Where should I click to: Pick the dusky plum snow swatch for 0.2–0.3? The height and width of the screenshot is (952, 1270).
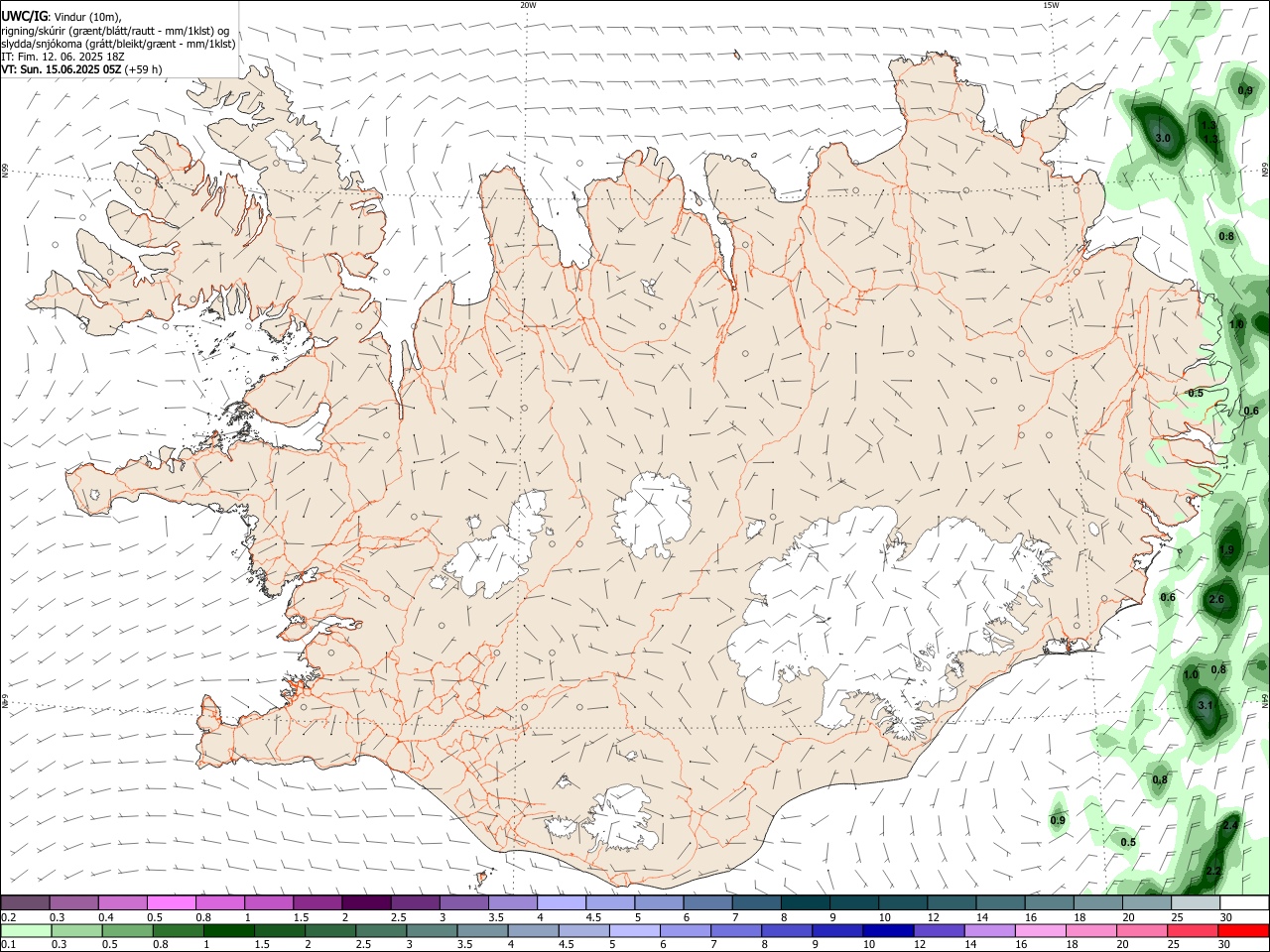pos(25,902)
